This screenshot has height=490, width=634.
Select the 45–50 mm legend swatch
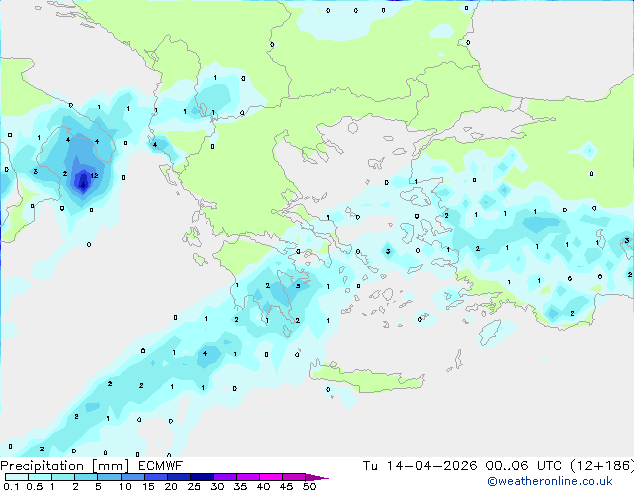tap(294, 477)
